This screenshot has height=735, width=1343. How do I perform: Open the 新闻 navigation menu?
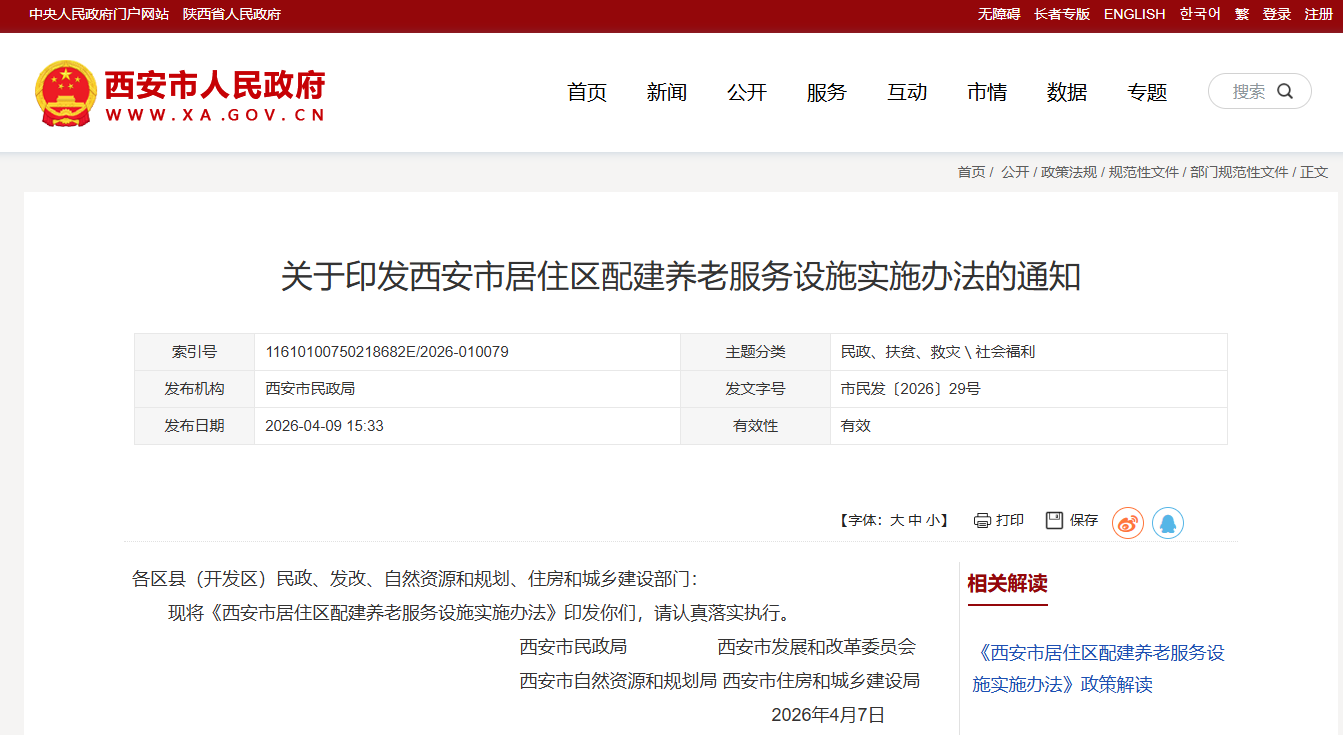(x=666, y=92)
